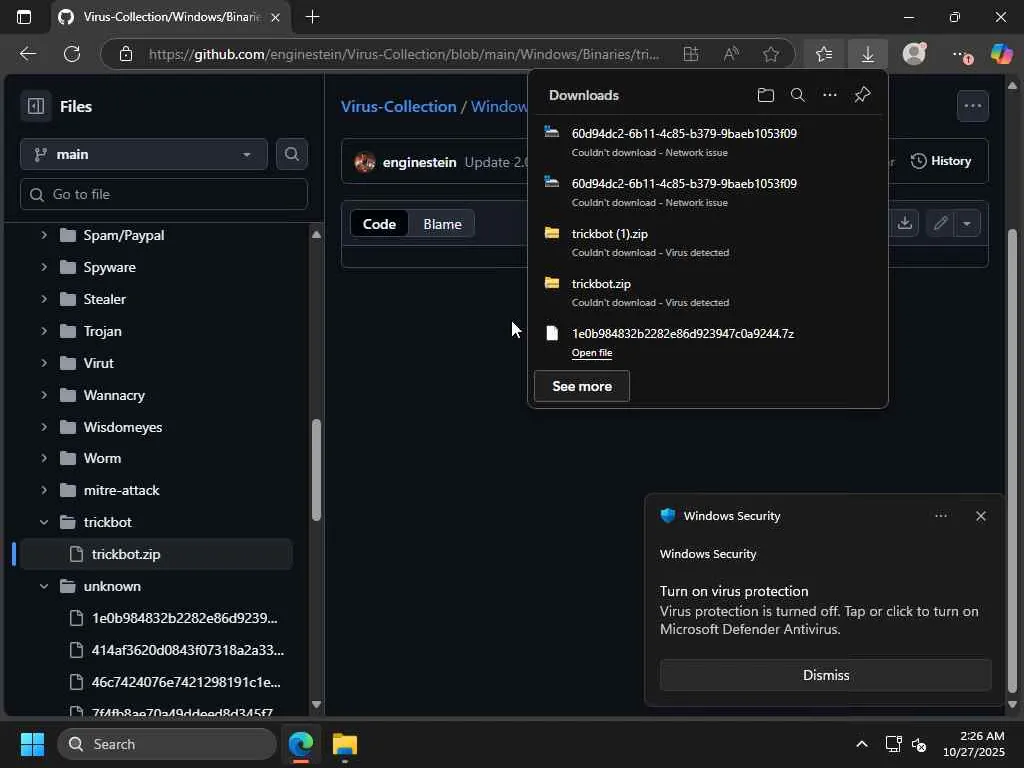The height and width of the screenshot is (768, 1024).
Task: Select trickbot.zip in file tree
Action: click(157, 554)
